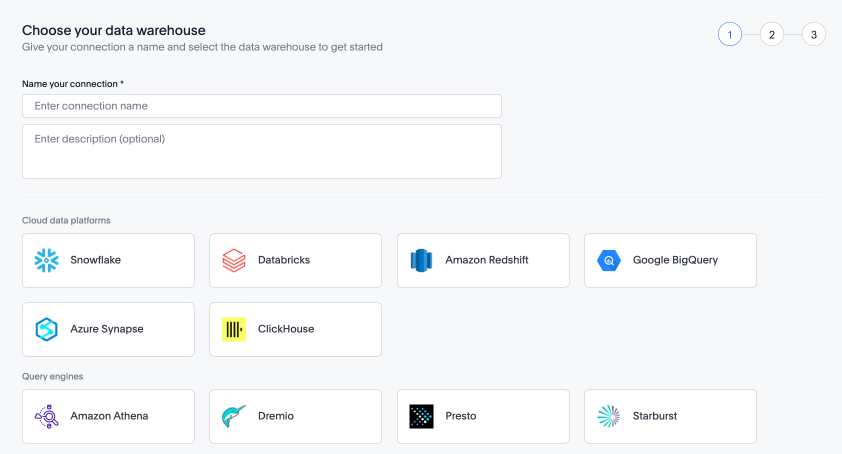Jump to step 2 indicator
Image resolution: width=842 pixels, height=454 pixels.
772,35
